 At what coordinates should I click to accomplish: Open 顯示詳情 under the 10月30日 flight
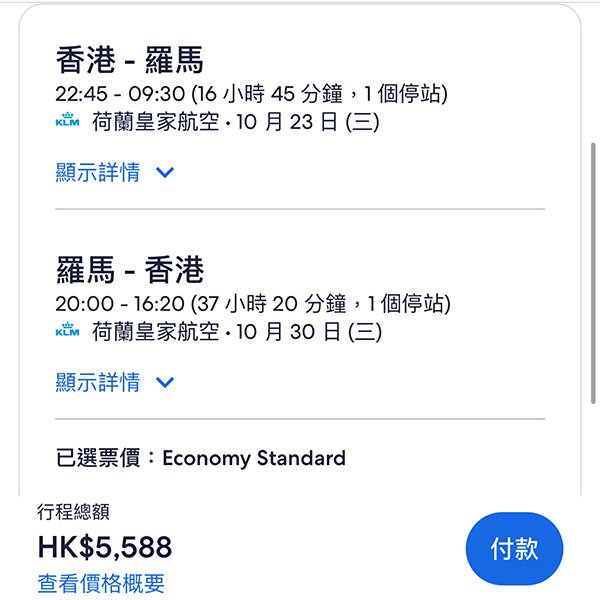98,382
